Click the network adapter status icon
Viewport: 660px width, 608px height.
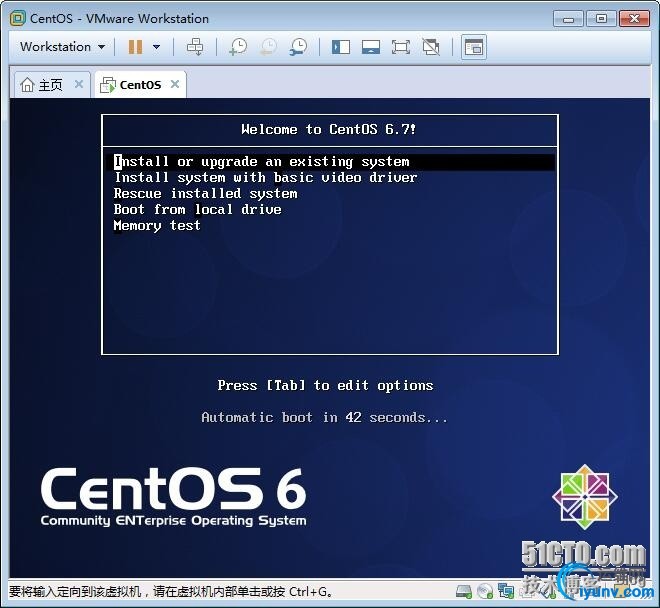click(x=506, y=592)
